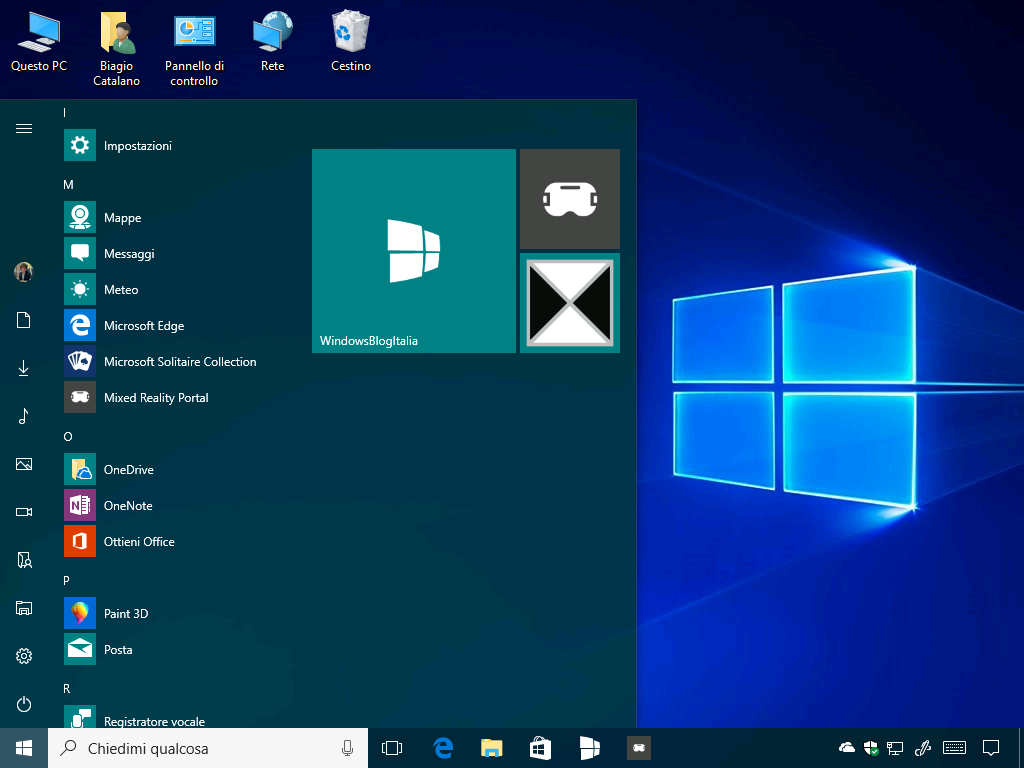
Task: Open Microsoft Solitaire Collection
Action: click(176, 361)
